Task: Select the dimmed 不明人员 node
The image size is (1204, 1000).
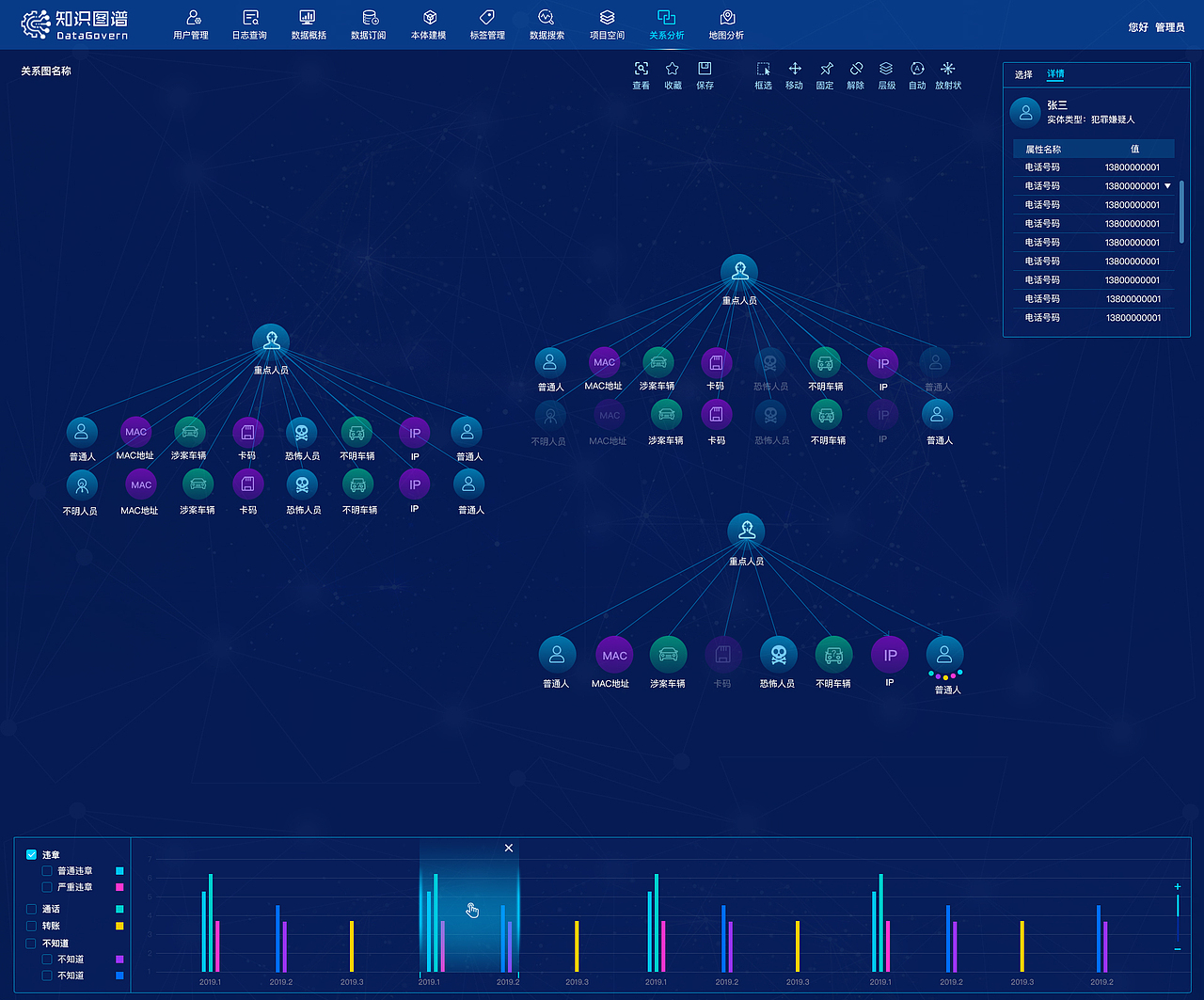Action: pos(550,416)
